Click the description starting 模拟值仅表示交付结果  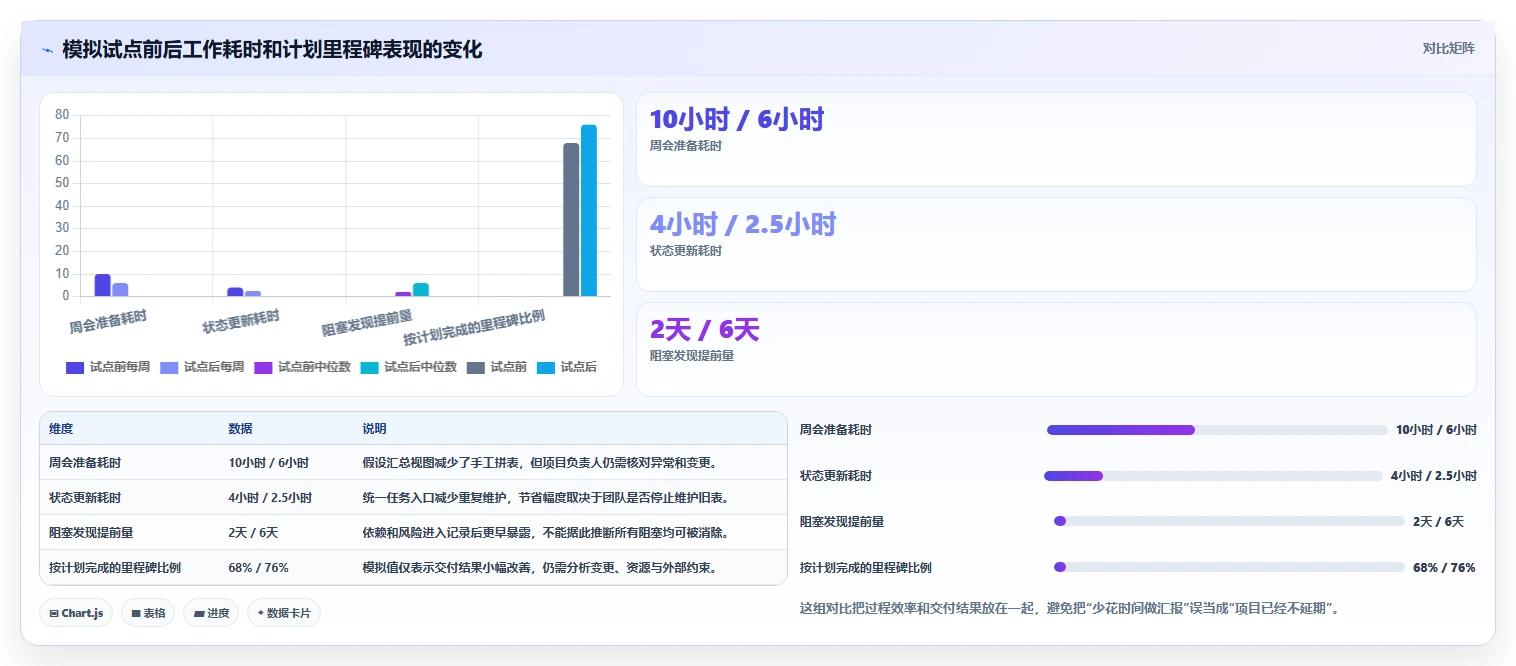540,567
